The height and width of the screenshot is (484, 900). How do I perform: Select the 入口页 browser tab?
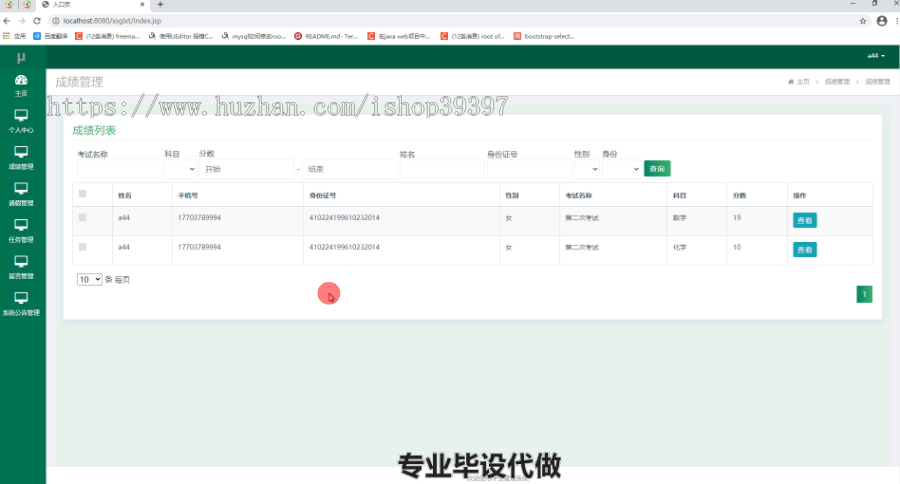tap(92, 5)
